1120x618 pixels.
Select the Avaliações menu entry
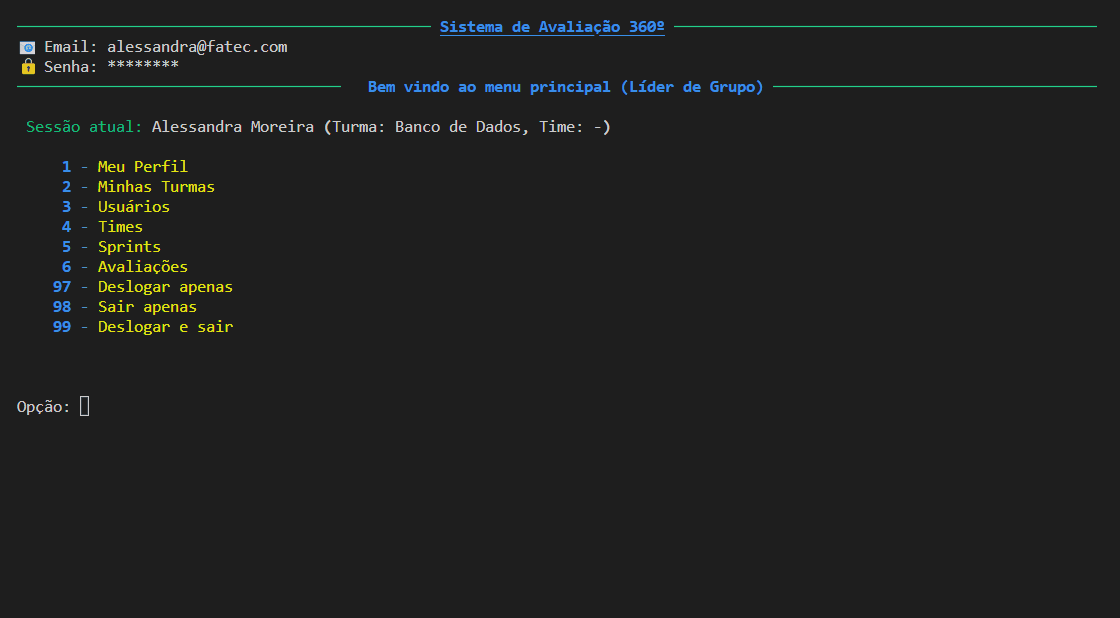pos(143,267)
